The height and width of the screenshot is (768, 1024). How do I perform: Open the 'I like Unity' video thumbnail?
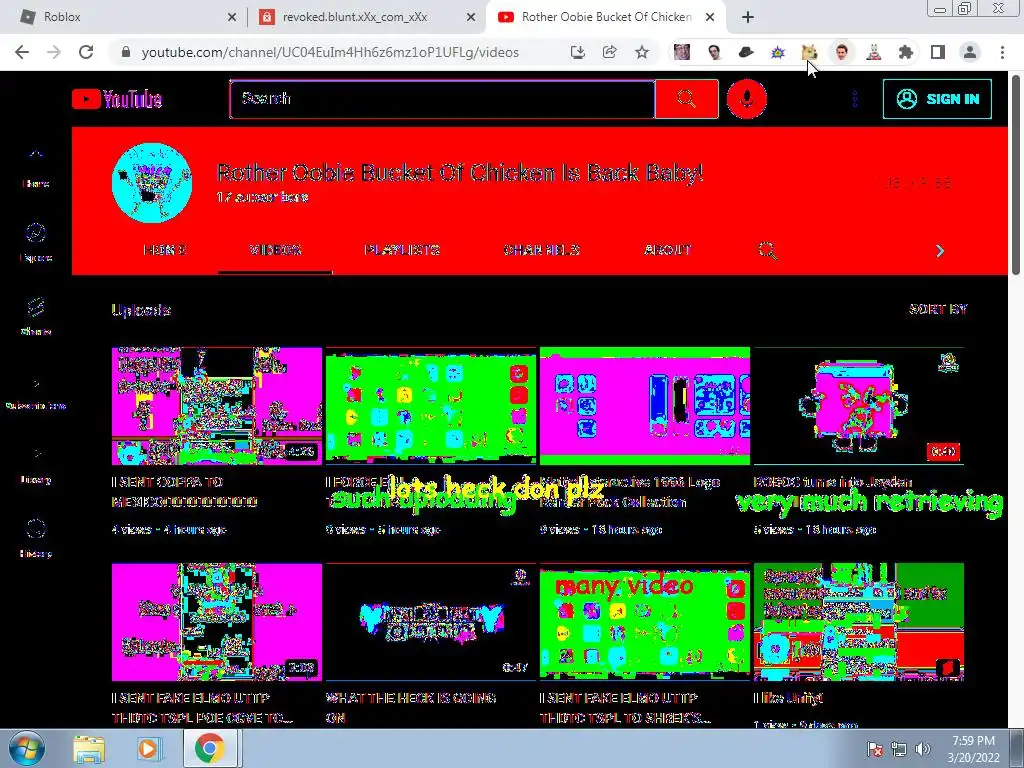[859, 622]
